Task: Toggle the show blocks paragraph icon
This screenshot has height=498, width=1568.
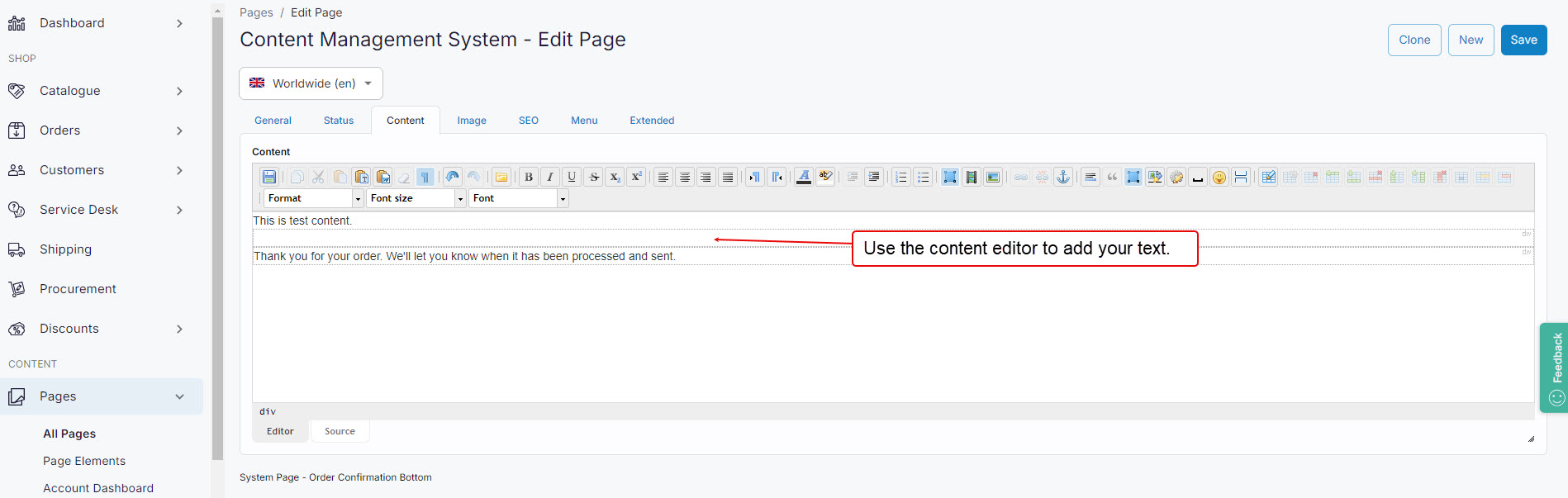Action: (425, 177)
